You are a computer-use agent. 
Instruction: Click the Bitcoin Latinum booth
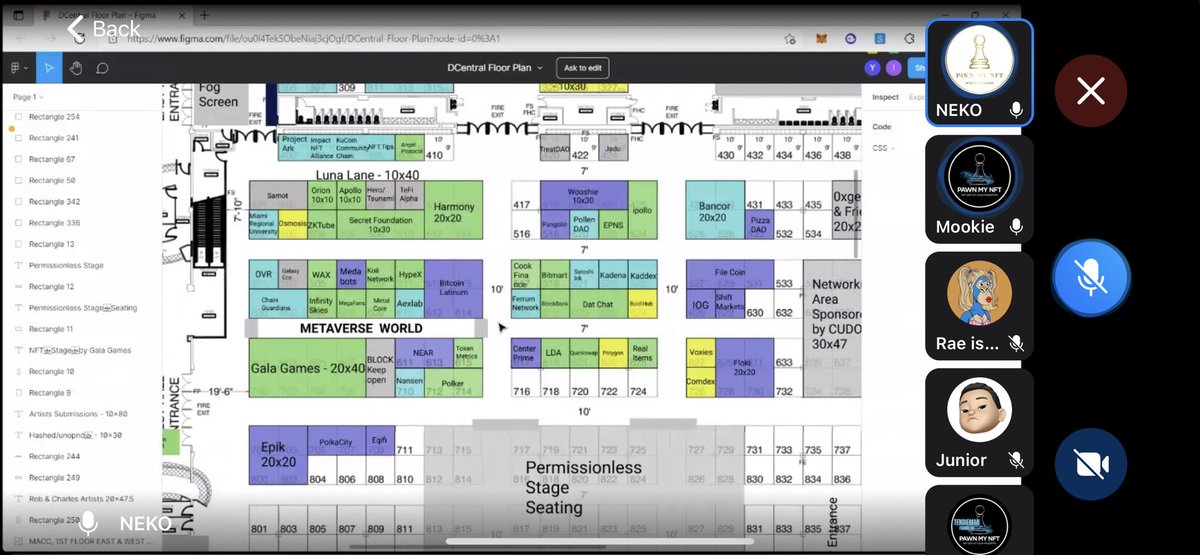[x=454, y=289]
